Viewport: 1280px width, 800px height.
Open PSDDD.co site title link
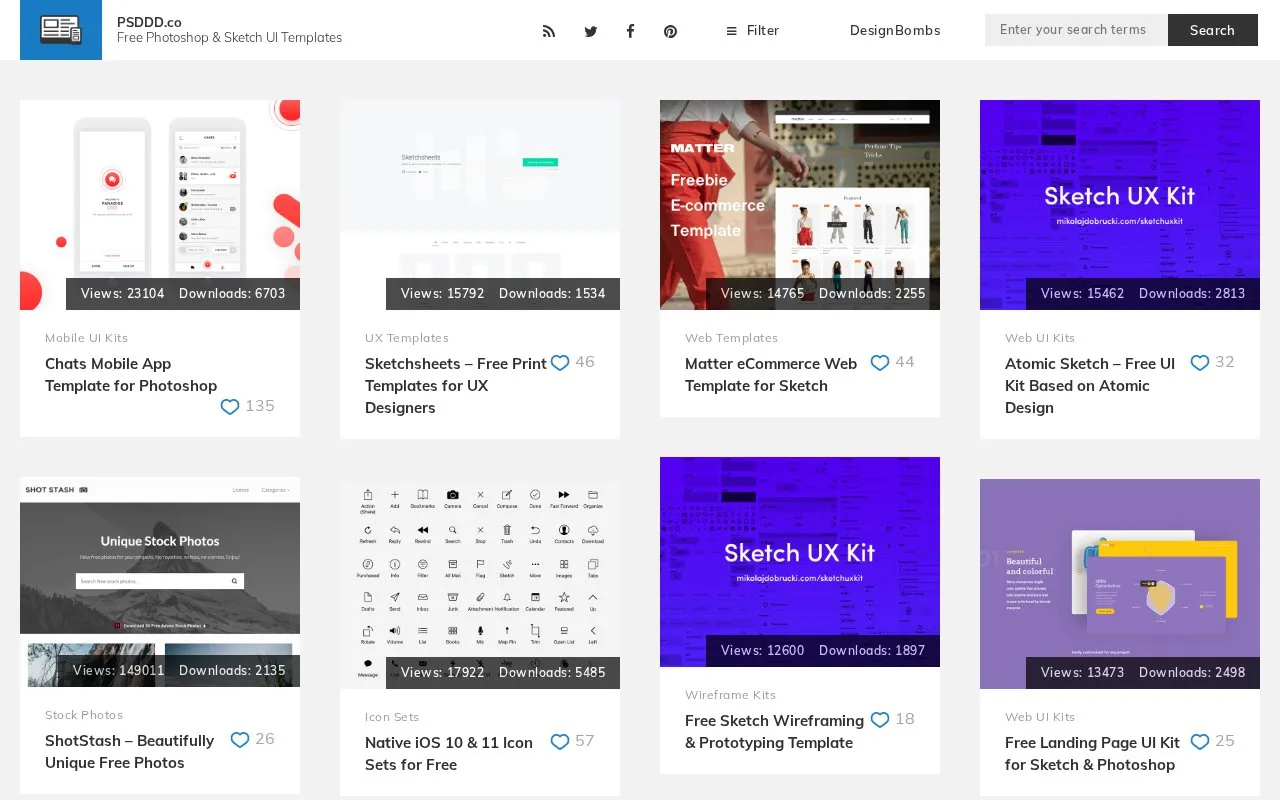(x=149, y=22)
